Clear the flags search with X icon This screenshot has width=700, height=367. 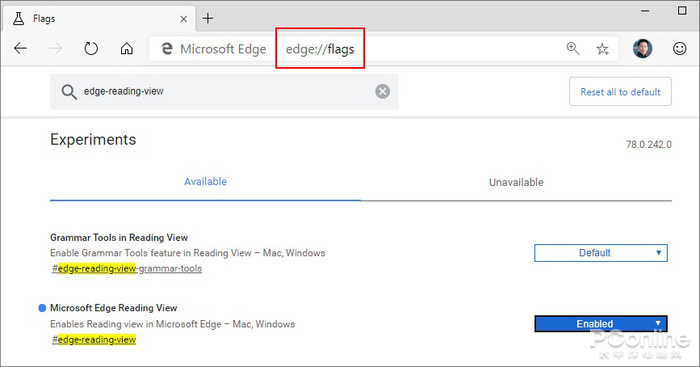pyautogui.click(x=383, y=92)
